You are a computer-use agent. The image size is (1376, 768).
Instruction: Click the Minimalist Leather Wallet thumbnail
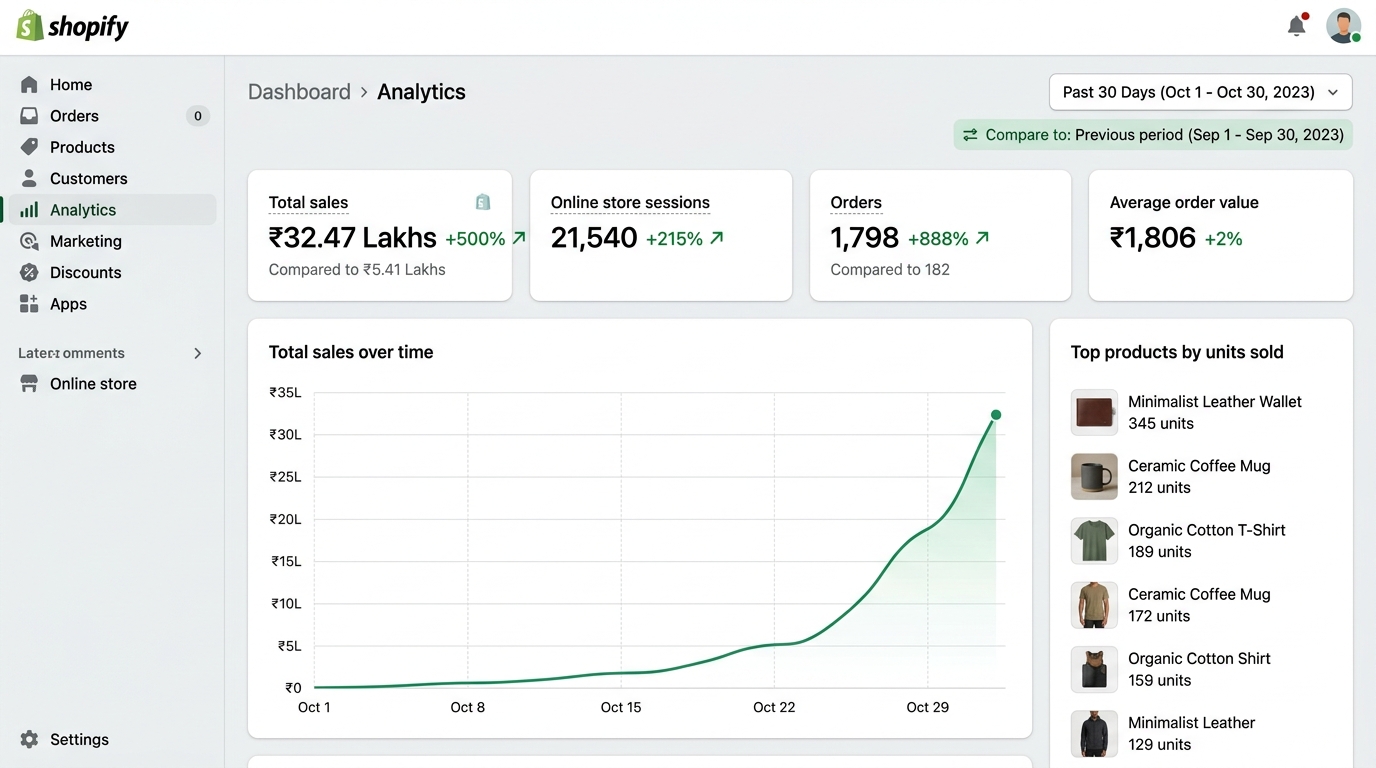point(1094,412)
